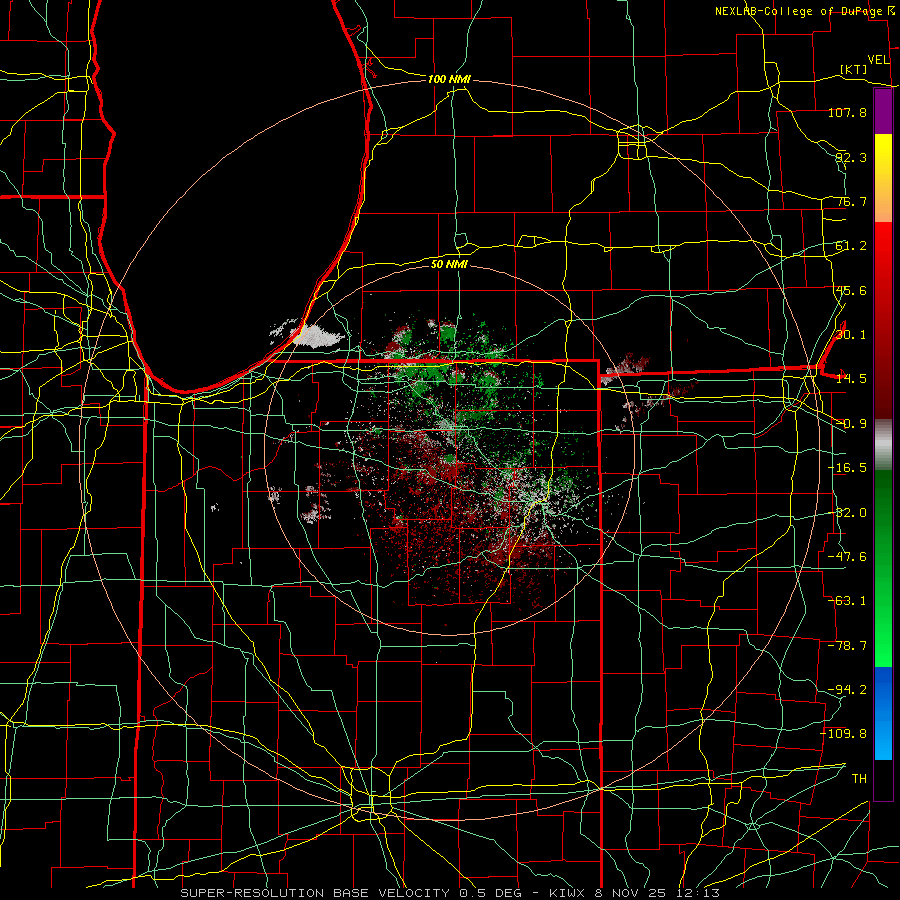
Task: Click the [KT] units label
Action: tap(854, 69)
